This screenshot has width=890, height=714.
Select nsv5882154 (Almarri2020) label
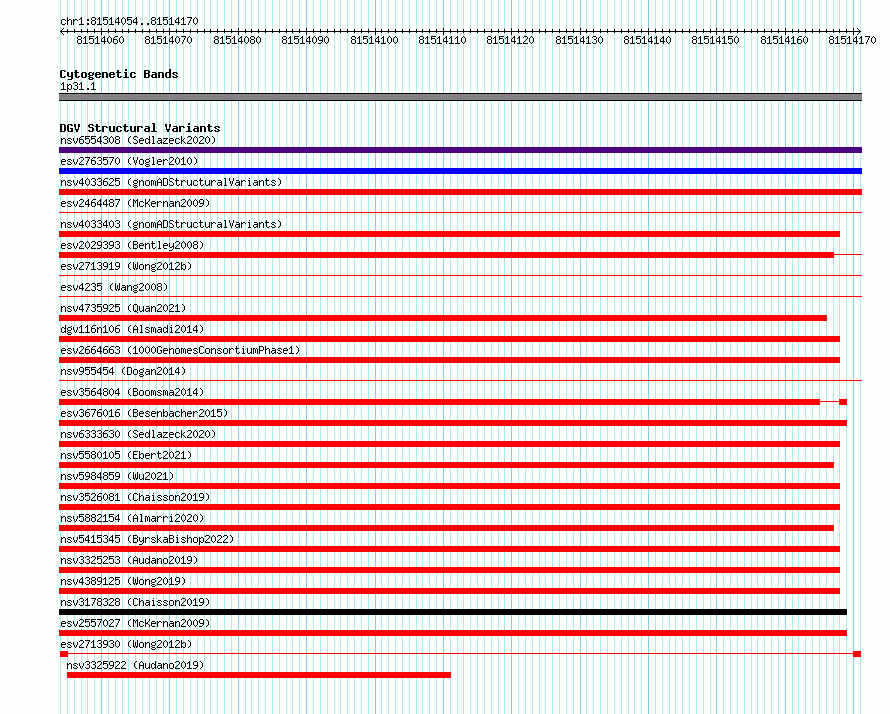(132, 518)
